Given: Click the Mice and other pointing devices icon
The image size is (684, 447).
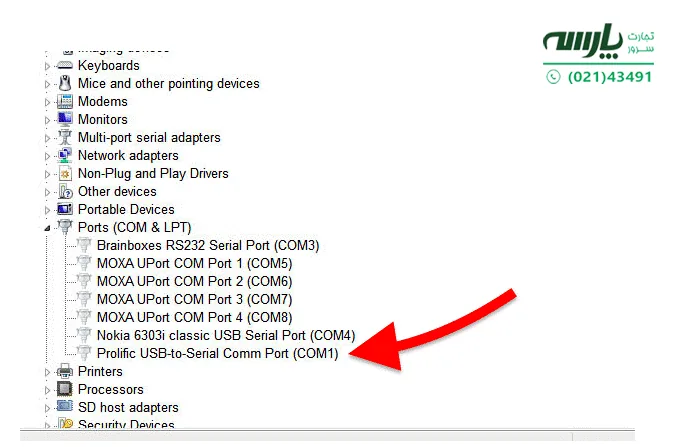Looking at the screenshot, I should [65, 83].
